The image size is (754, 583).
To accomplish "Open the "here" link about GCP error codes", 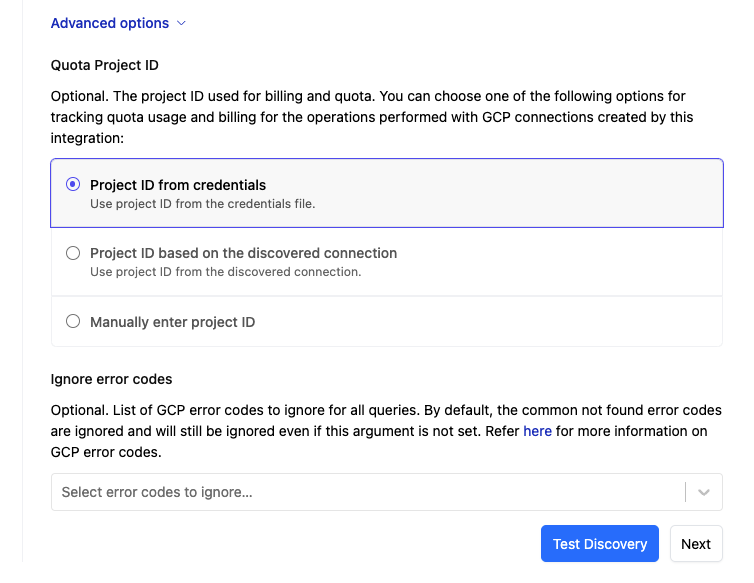I will [x=537, y=431].
